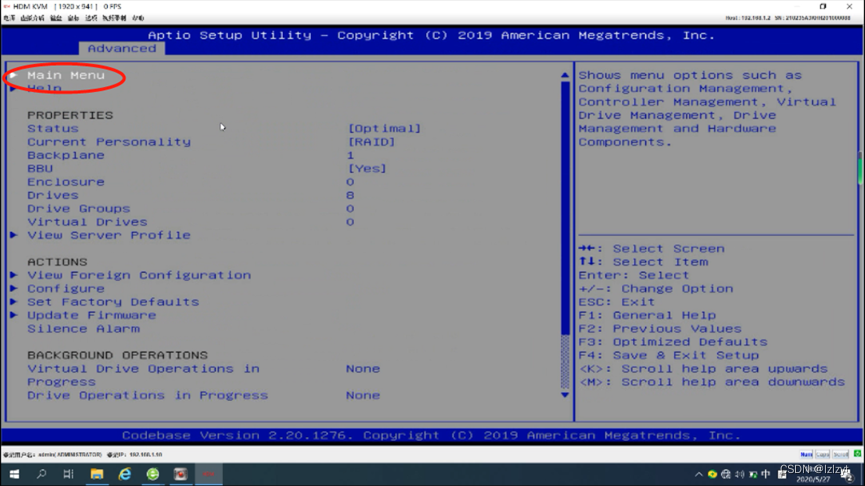Toggle the Scroll lock indicator
The height and width of the screenshot is (486, 865).
click(x=841, y=455)
